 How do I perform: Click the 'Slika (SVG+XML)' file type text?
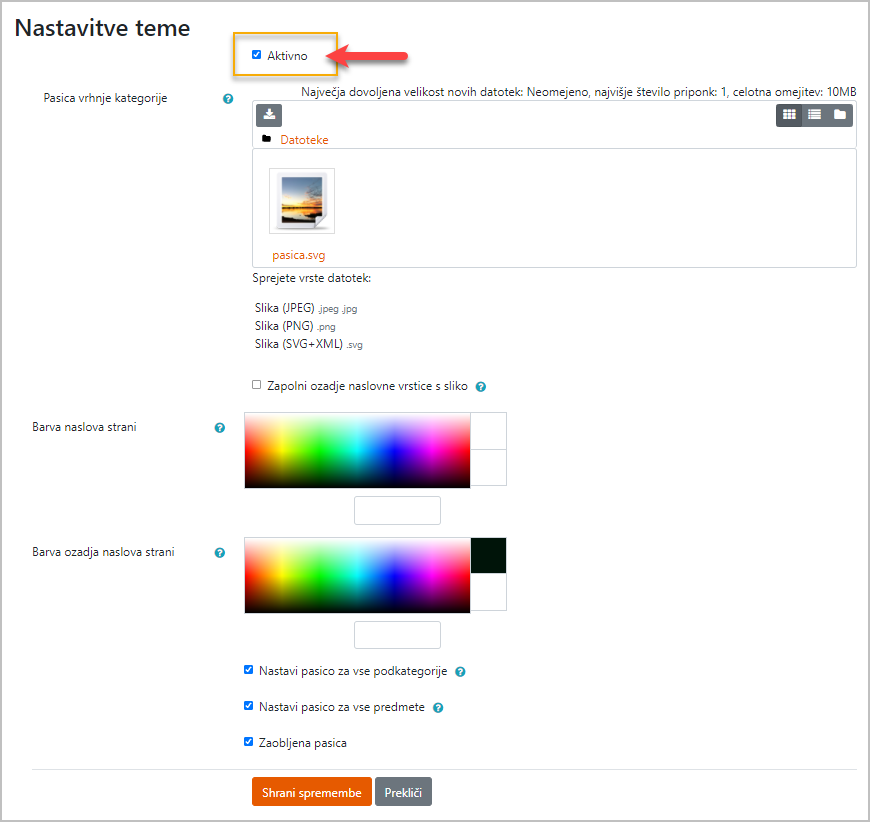(x=299, y=344)
